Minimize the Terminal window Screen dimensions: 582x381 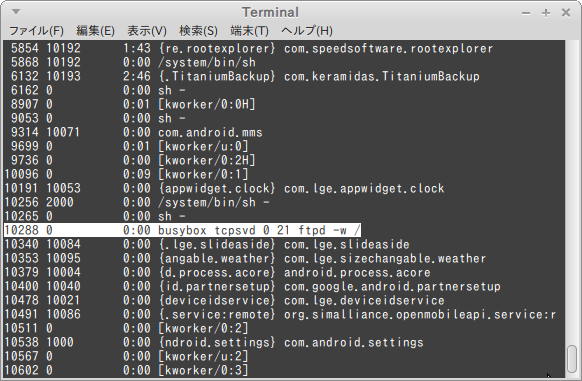[526, 13]
